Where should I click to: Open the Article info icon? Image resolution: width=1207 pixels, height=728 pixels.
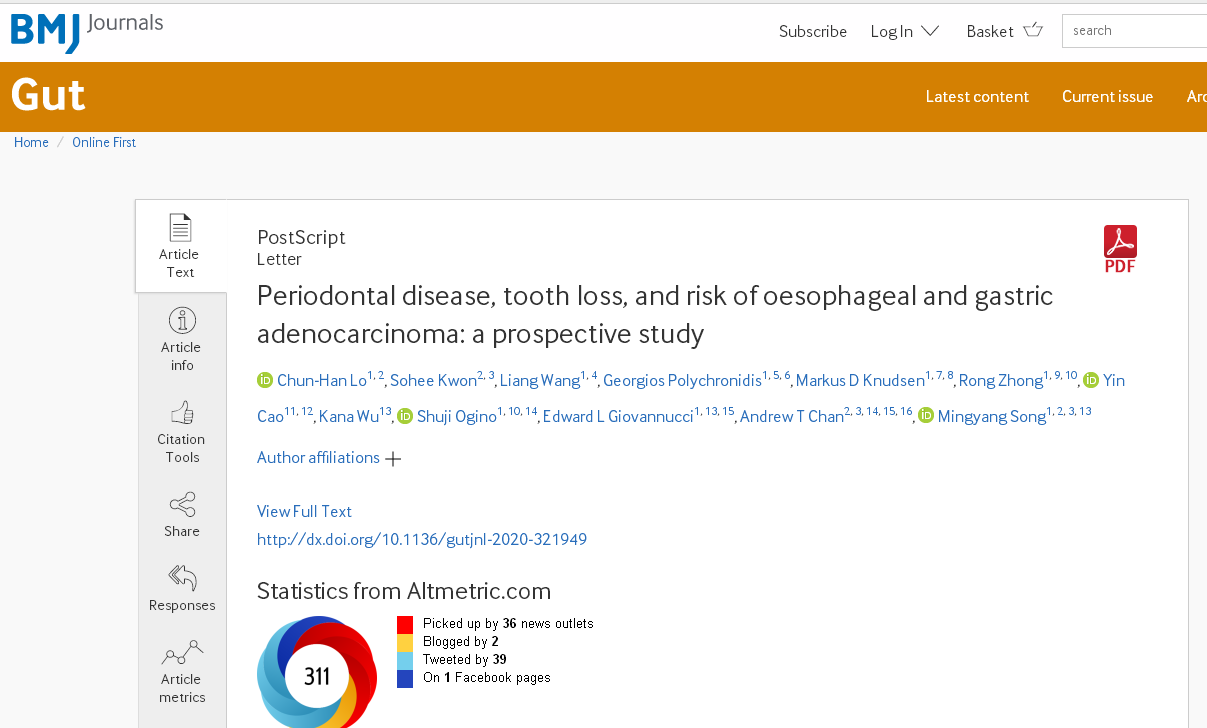click(182, 320)
